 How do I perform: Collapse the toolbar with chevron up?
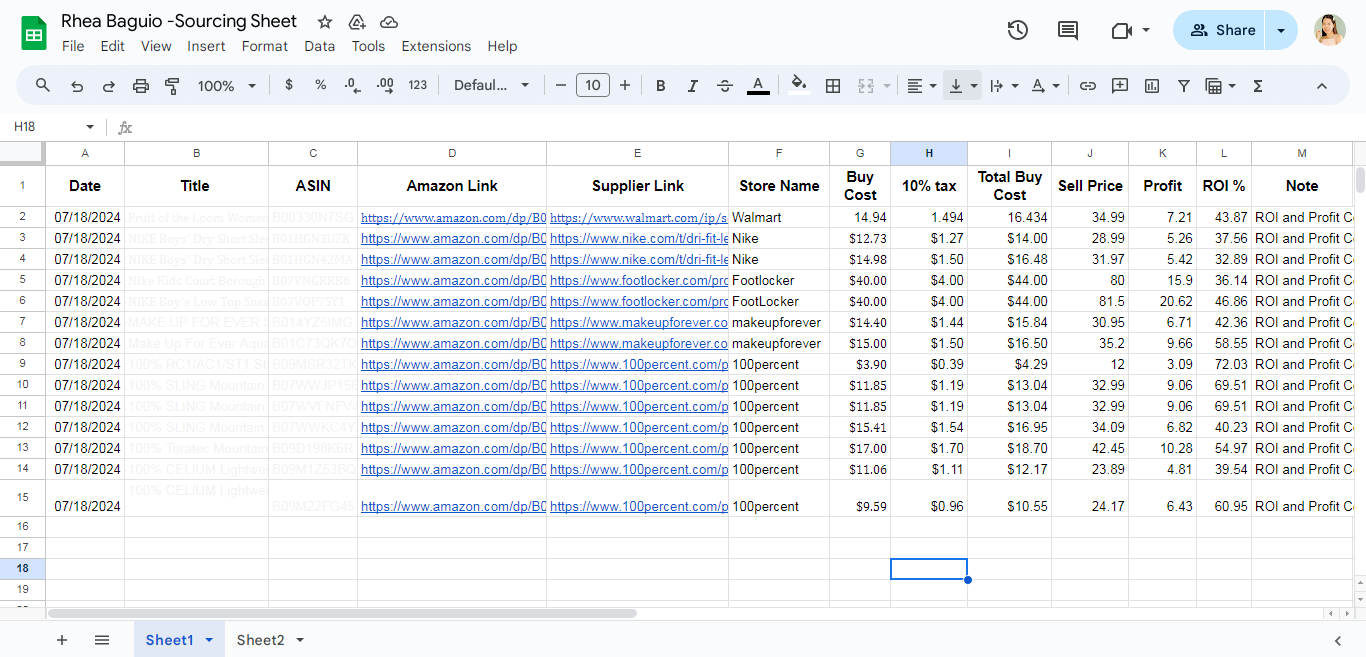tap(1321, 86)
